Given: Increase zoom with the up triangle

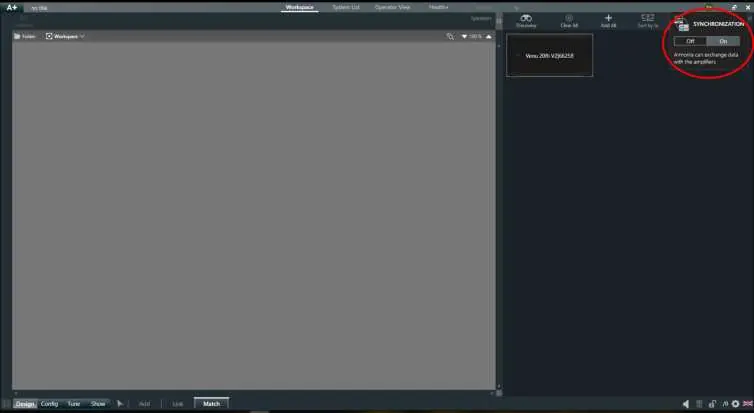Looking at the screenshot, I should coord(489,37).
